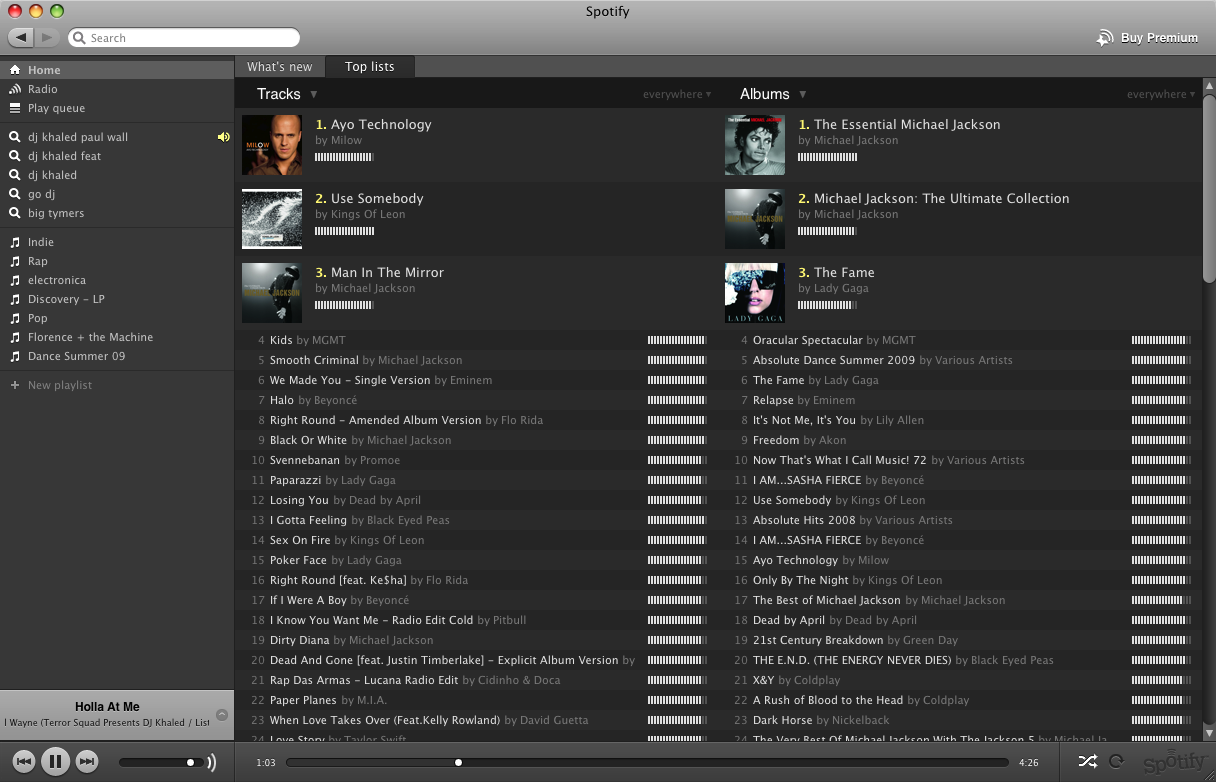Click the Home icon in the sidebar
Image resolution: width=1216 pixels, height=782 pixels.
point(15,70)
